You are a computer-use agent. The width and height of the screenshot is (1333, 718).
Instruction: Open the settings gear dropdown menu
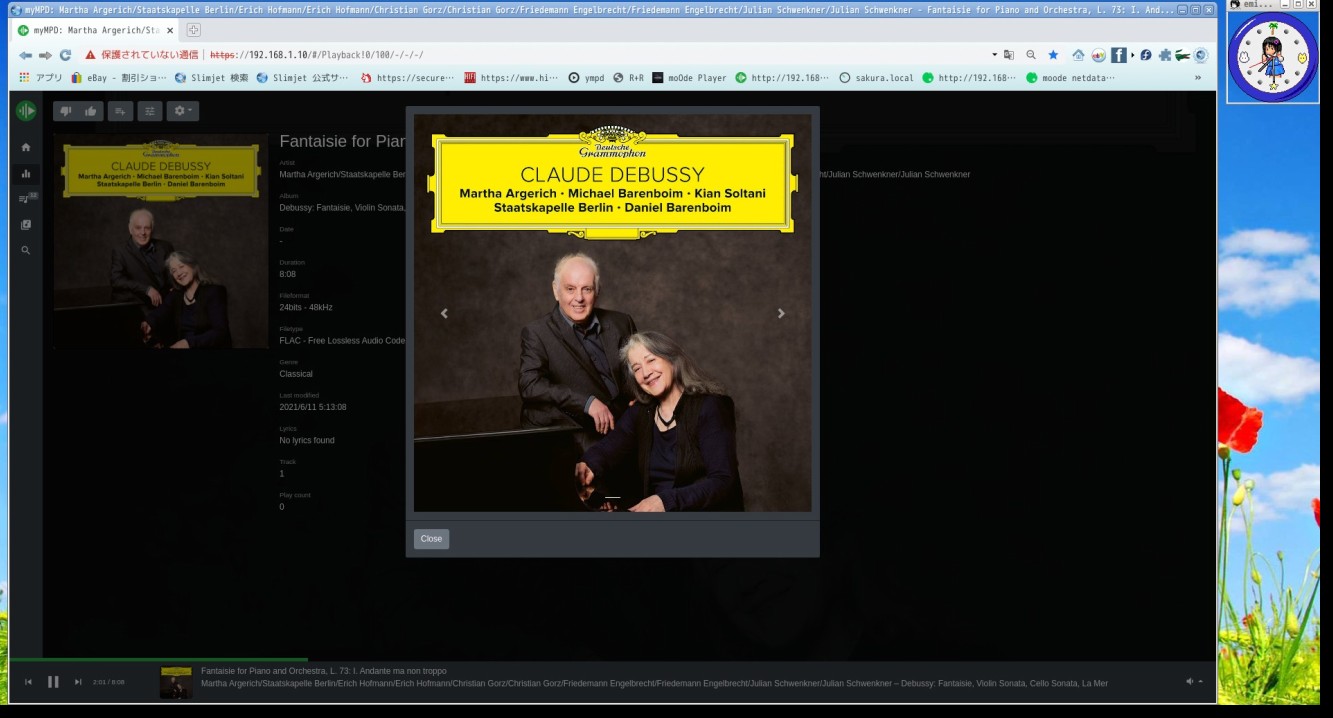coord(180,110)
